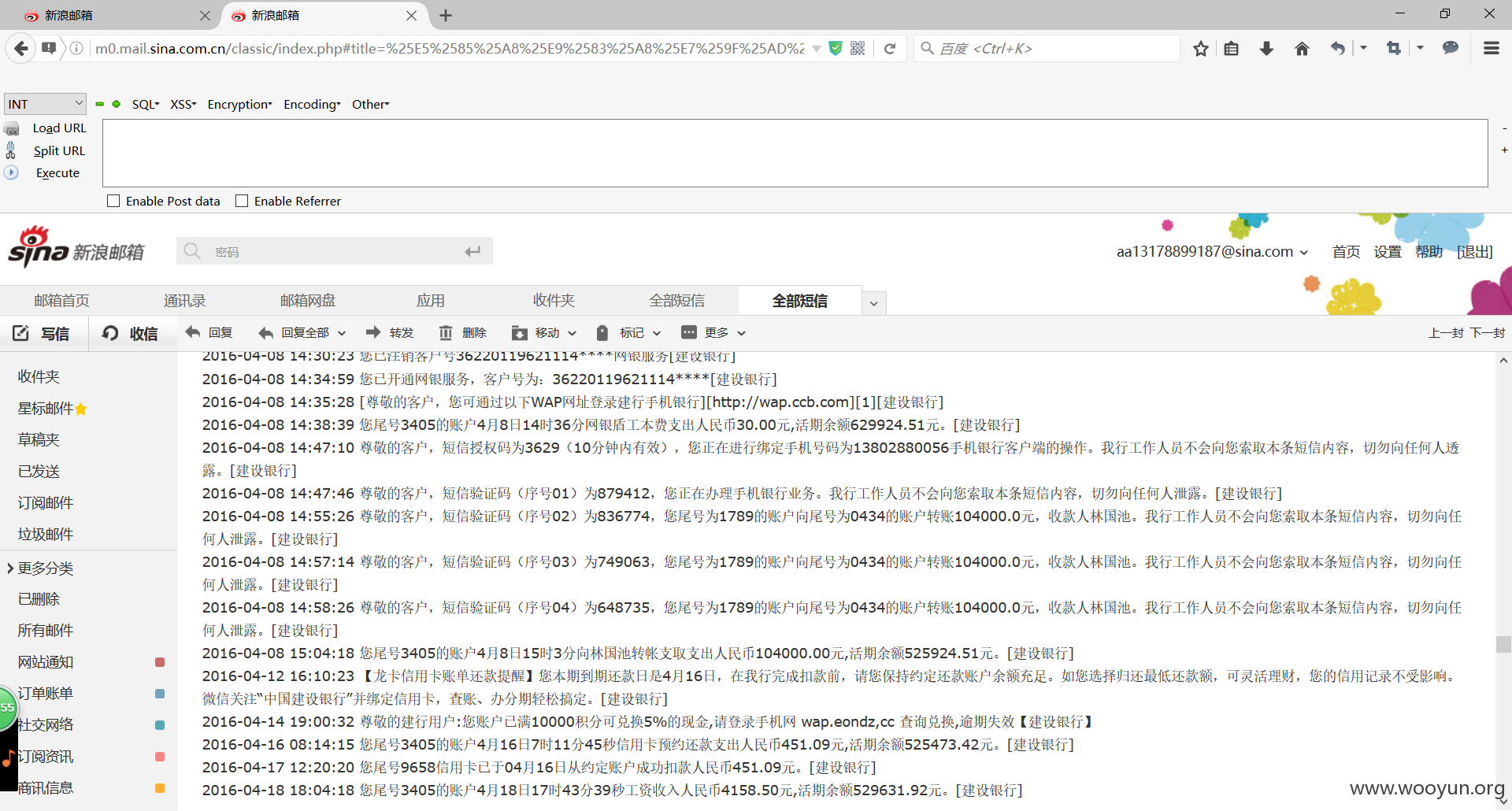
Task: Switch to 邮箱网盘 tab
Action: (x=308, y=301)
